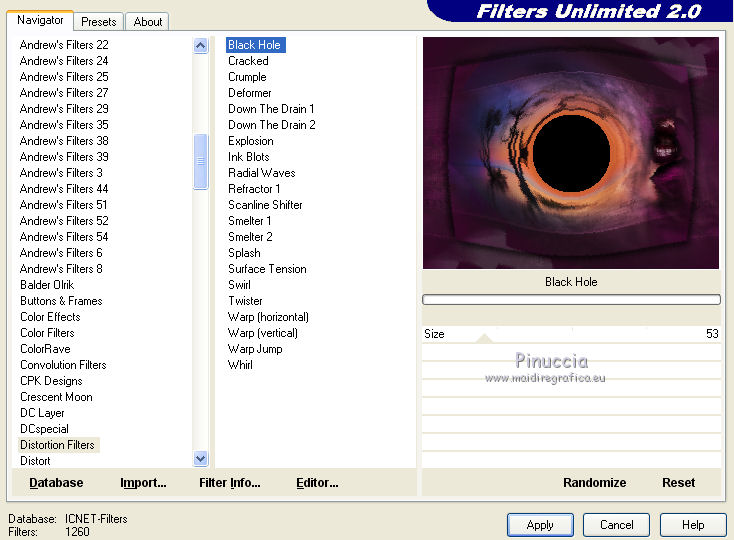Select the Smelter 2 filter
Screen dimensions: 734x540
tap(250, 237)
